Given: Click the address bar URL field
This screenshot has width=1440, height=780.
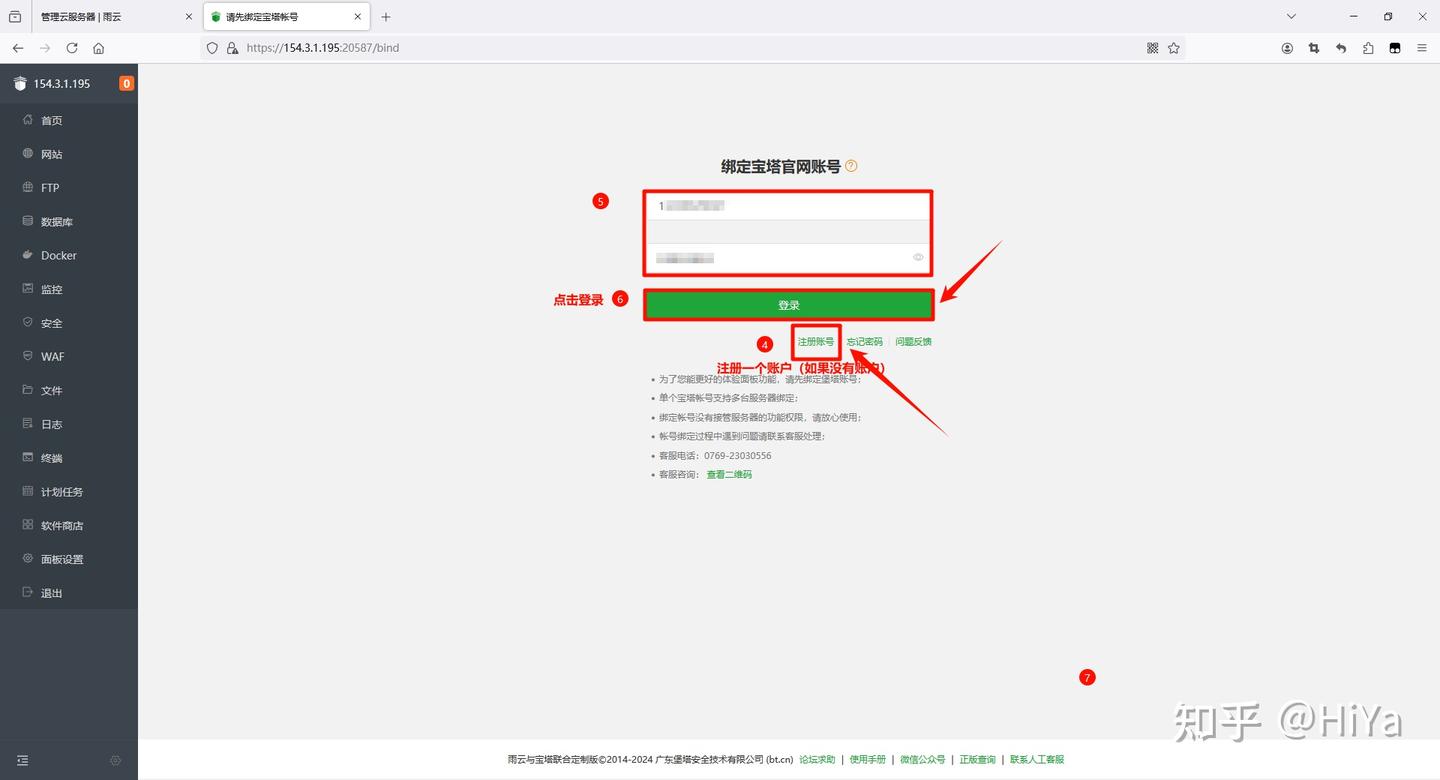Looking at the screenshot, I should 692,48.
